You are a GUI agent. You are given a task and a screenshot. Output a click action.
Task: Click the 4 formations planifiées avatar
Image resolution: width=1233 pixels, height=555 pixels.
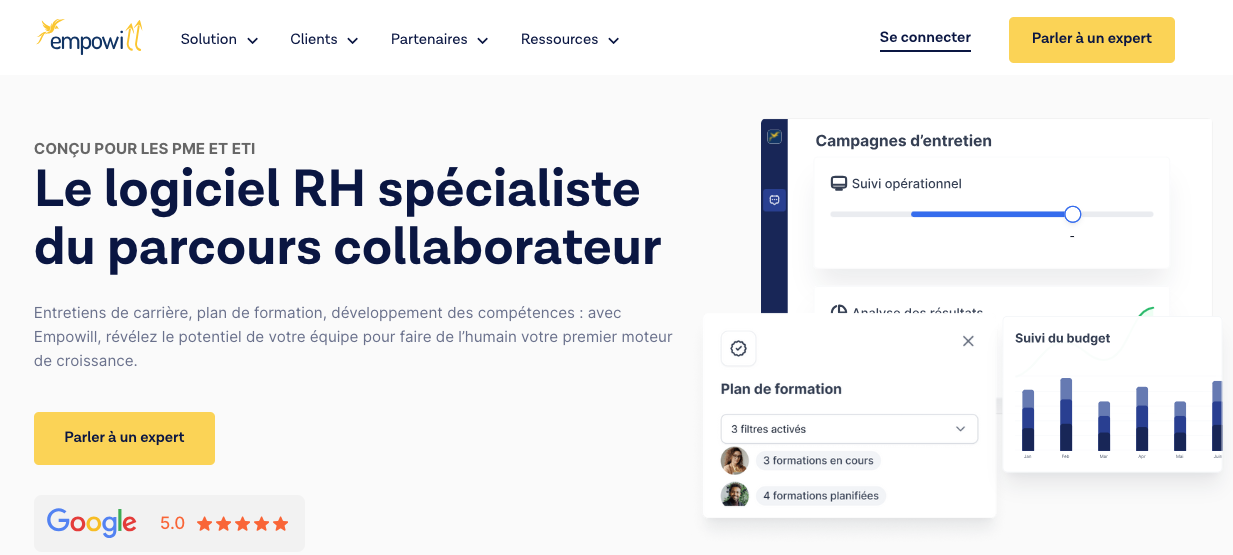coord(735,495)
